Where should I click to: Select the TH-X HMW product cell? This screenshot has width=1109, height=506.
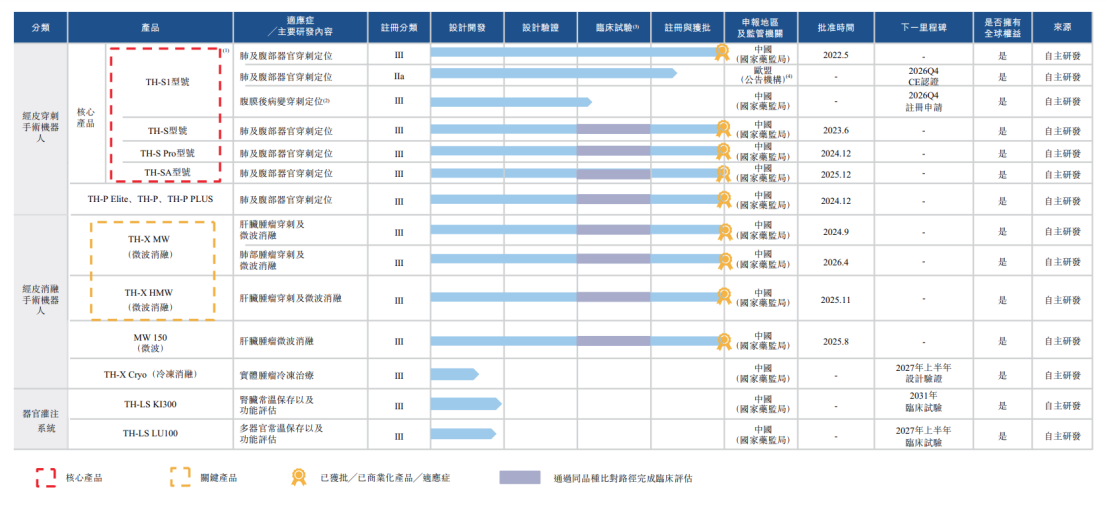tap(150, 299)
